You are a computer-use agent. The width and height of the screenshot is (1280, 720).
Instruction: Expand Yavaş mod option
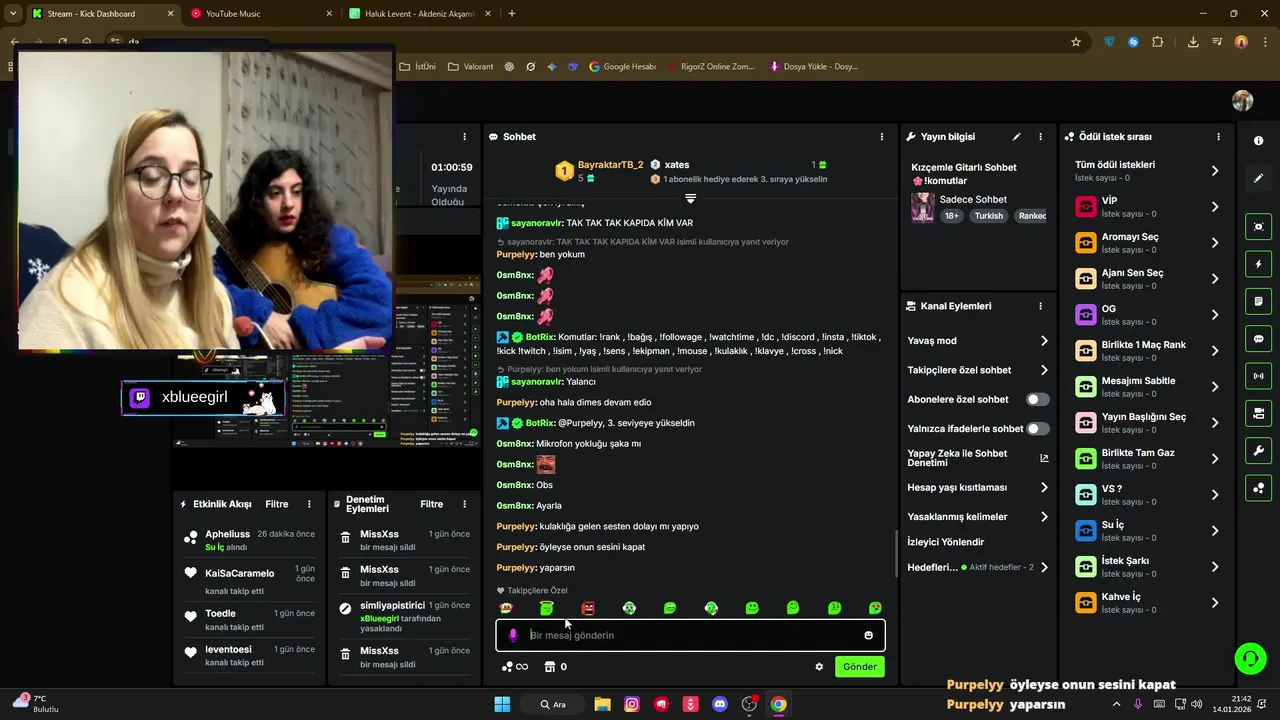[x=976, y=341]
